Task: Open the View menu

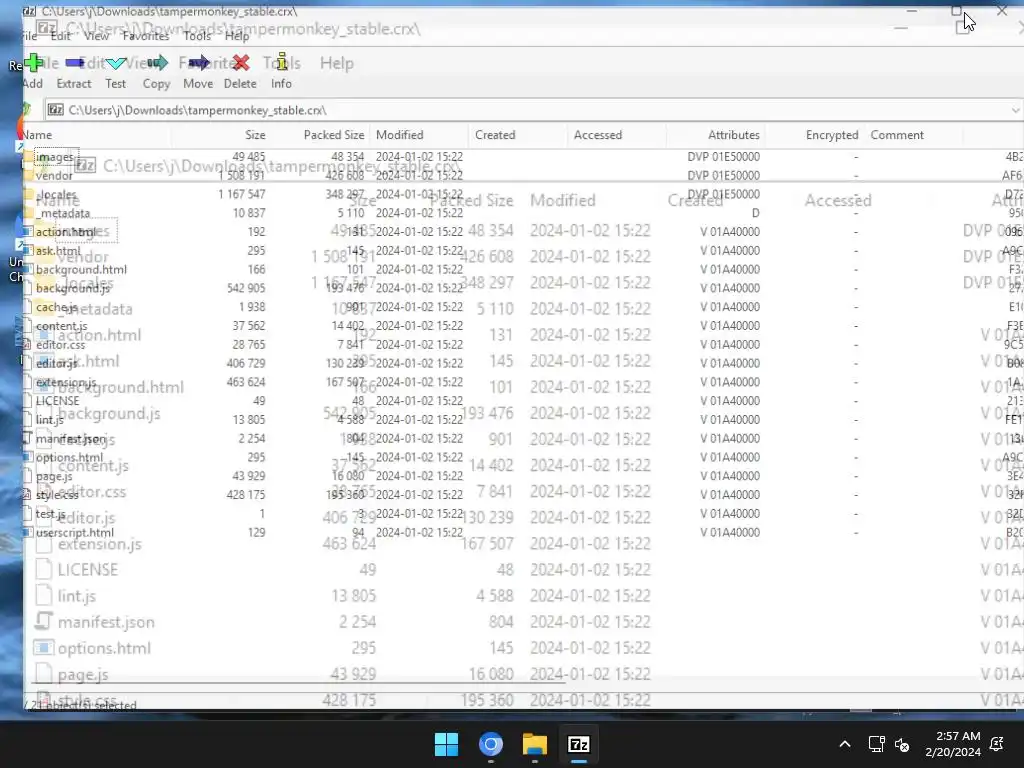Action: (x=96, y=36)
